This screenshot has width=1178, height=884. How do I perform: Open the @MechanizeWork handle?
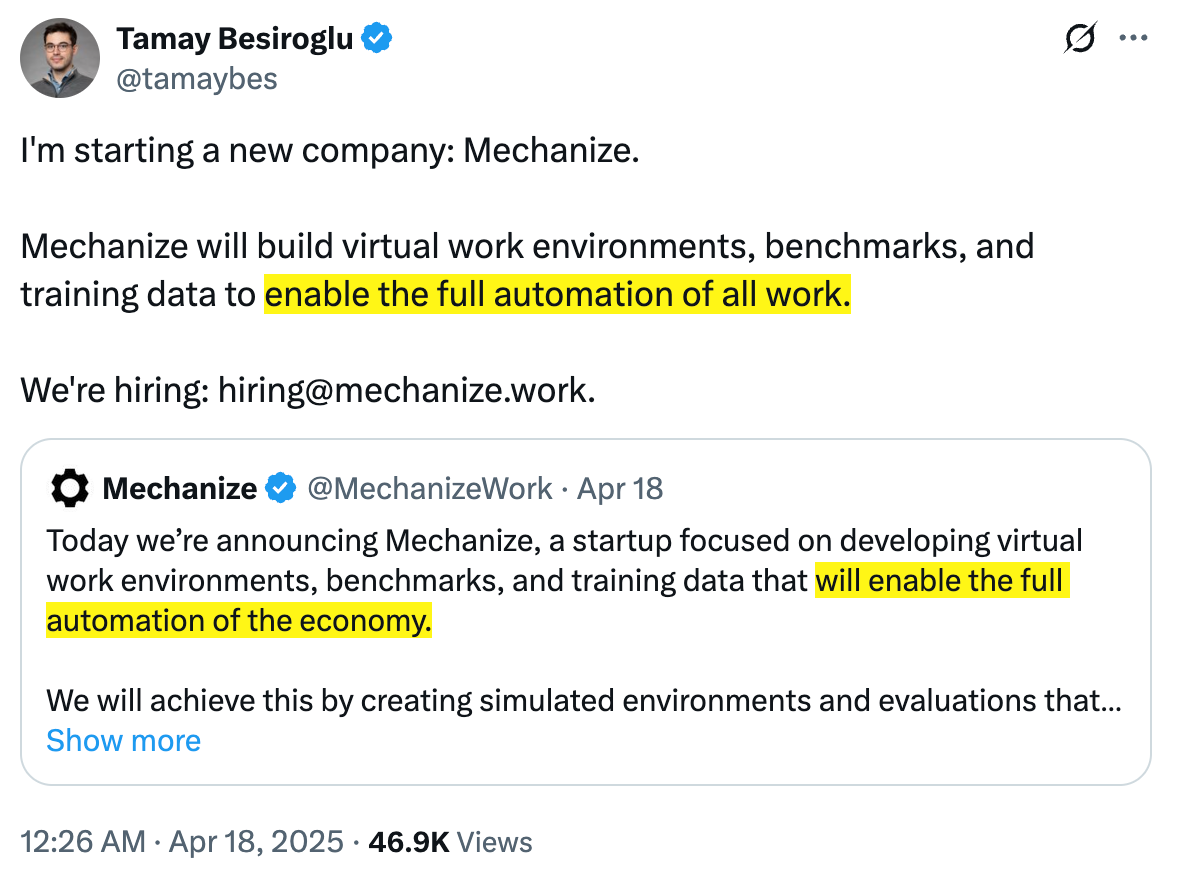(x=430, y=488)
